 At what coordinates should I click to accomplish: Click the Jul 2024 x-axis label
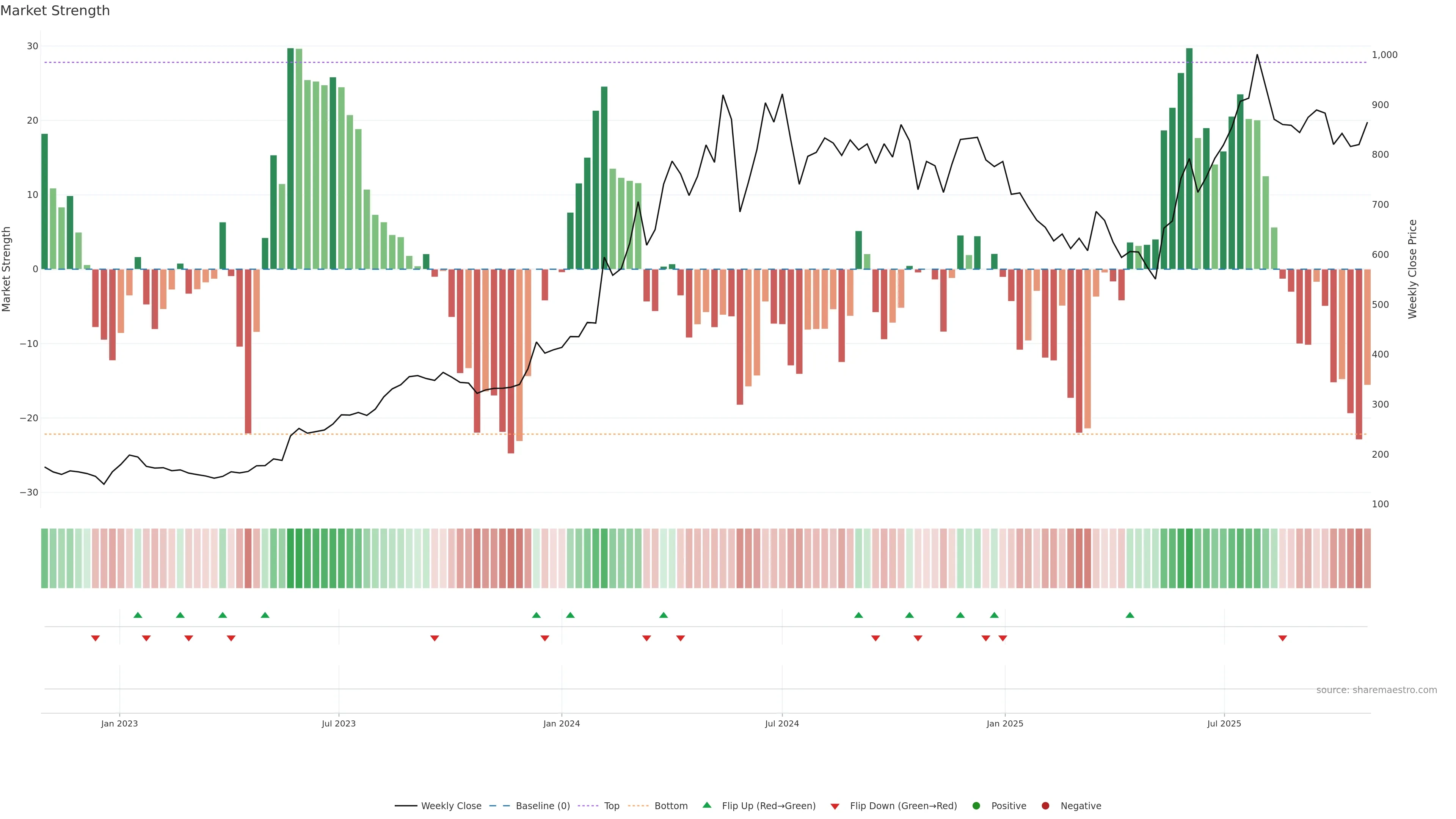[782, 723]
